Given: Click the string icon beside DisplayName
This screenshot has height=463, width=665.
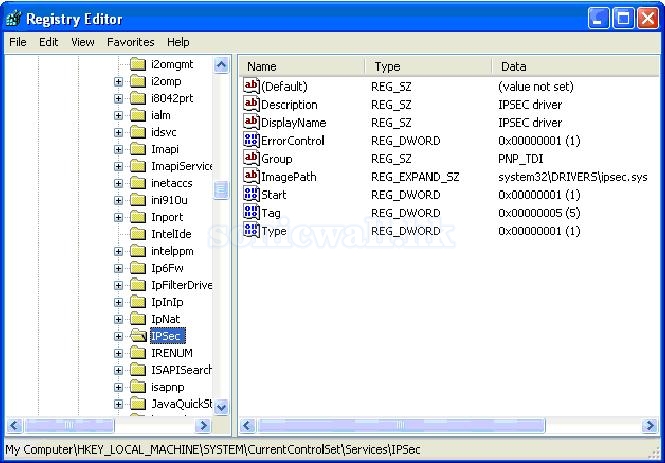Looking at the screenshot, I should [251, 122].
